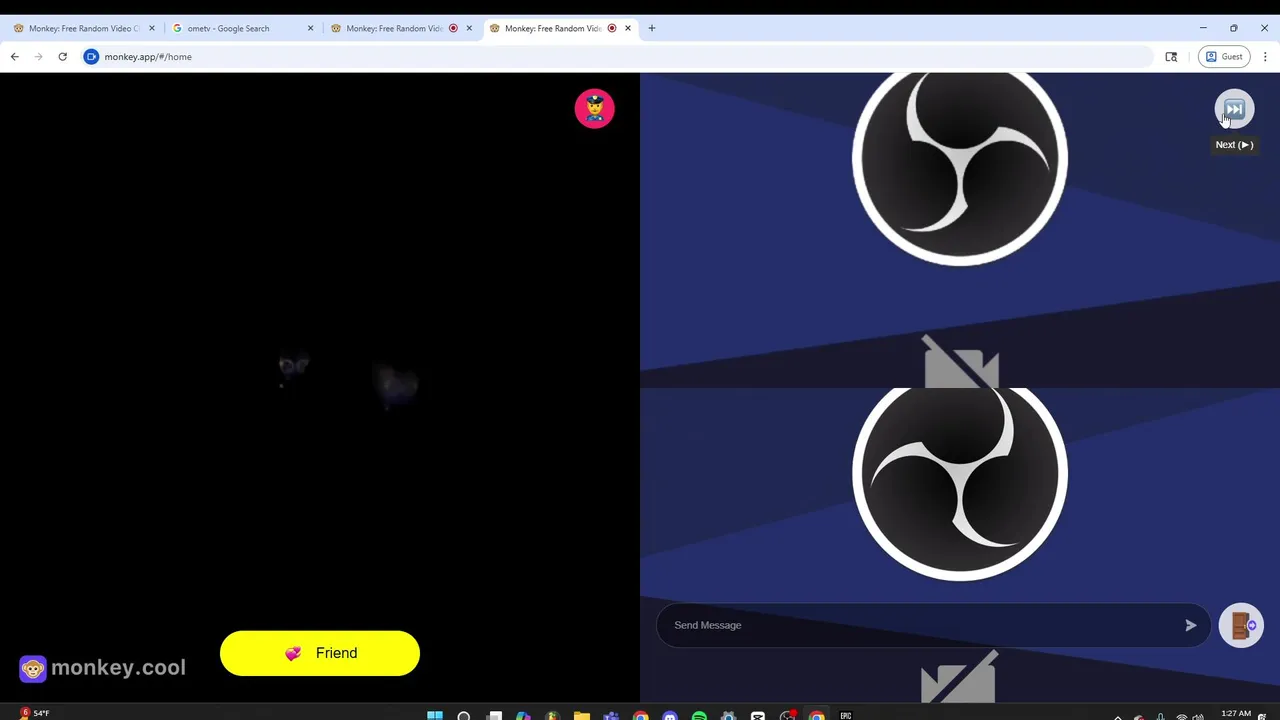Open Discord from the taskbar

(670, 715)
